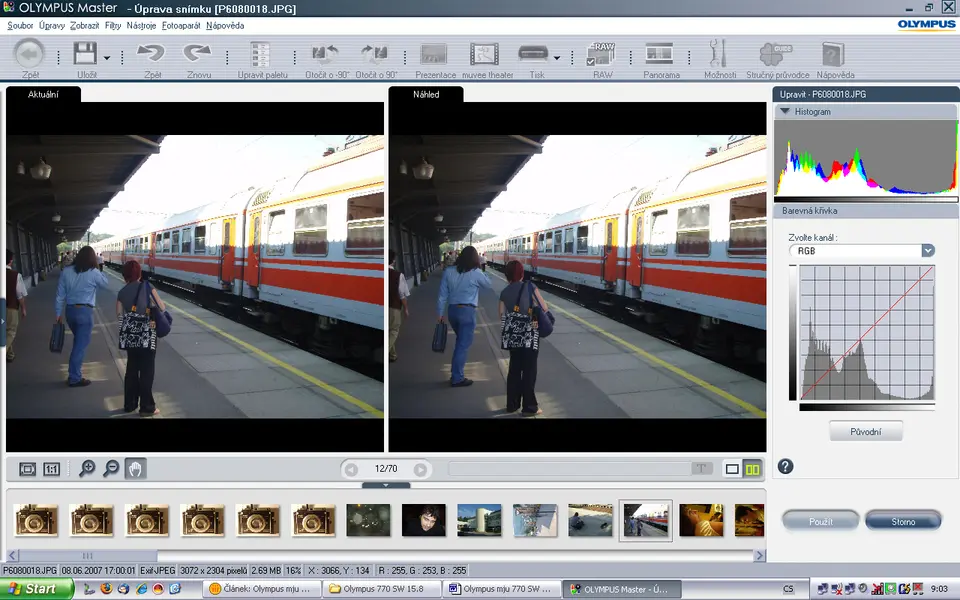Open the Zvolte kanál RGB dropdown

tap(927, 251)
